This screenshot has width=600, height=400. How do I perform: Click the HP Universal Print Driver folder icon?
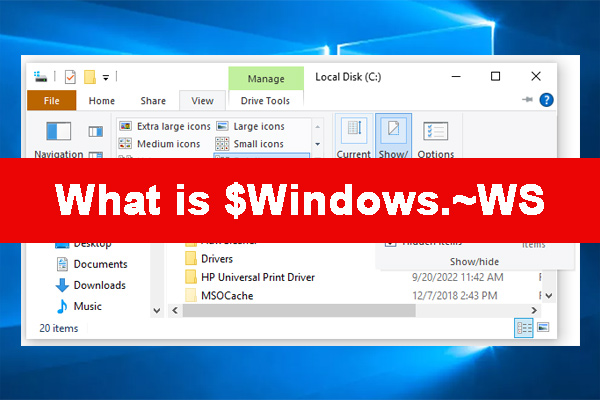pyautogui.click(x=191, y=277)
